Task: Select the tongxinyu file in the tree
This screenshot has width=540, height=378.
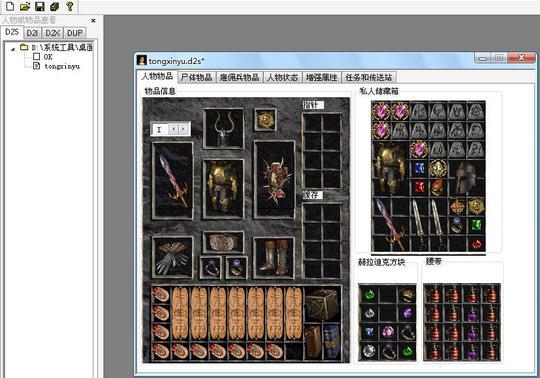Action: click(x=62, y=66)
